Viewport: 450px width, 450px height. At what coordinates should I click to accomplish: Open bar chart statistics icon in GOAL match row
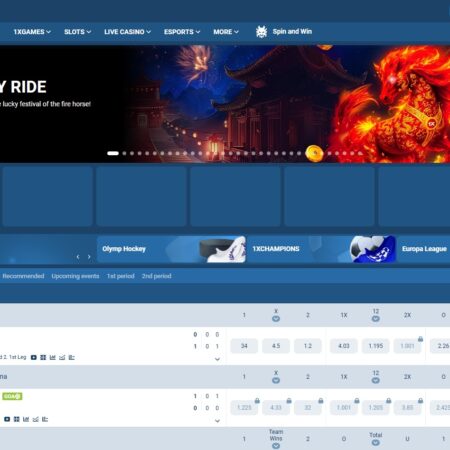pos(26,419)
